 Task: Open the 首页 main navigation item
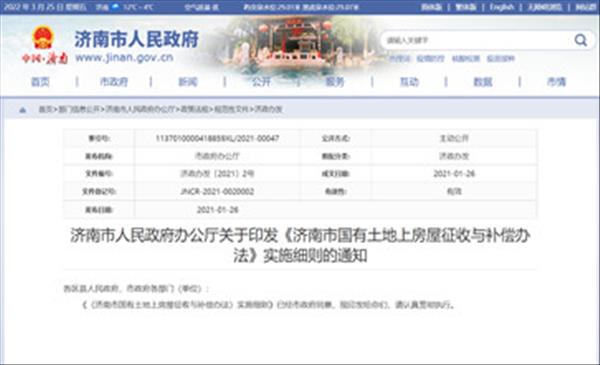click(40, 81)
